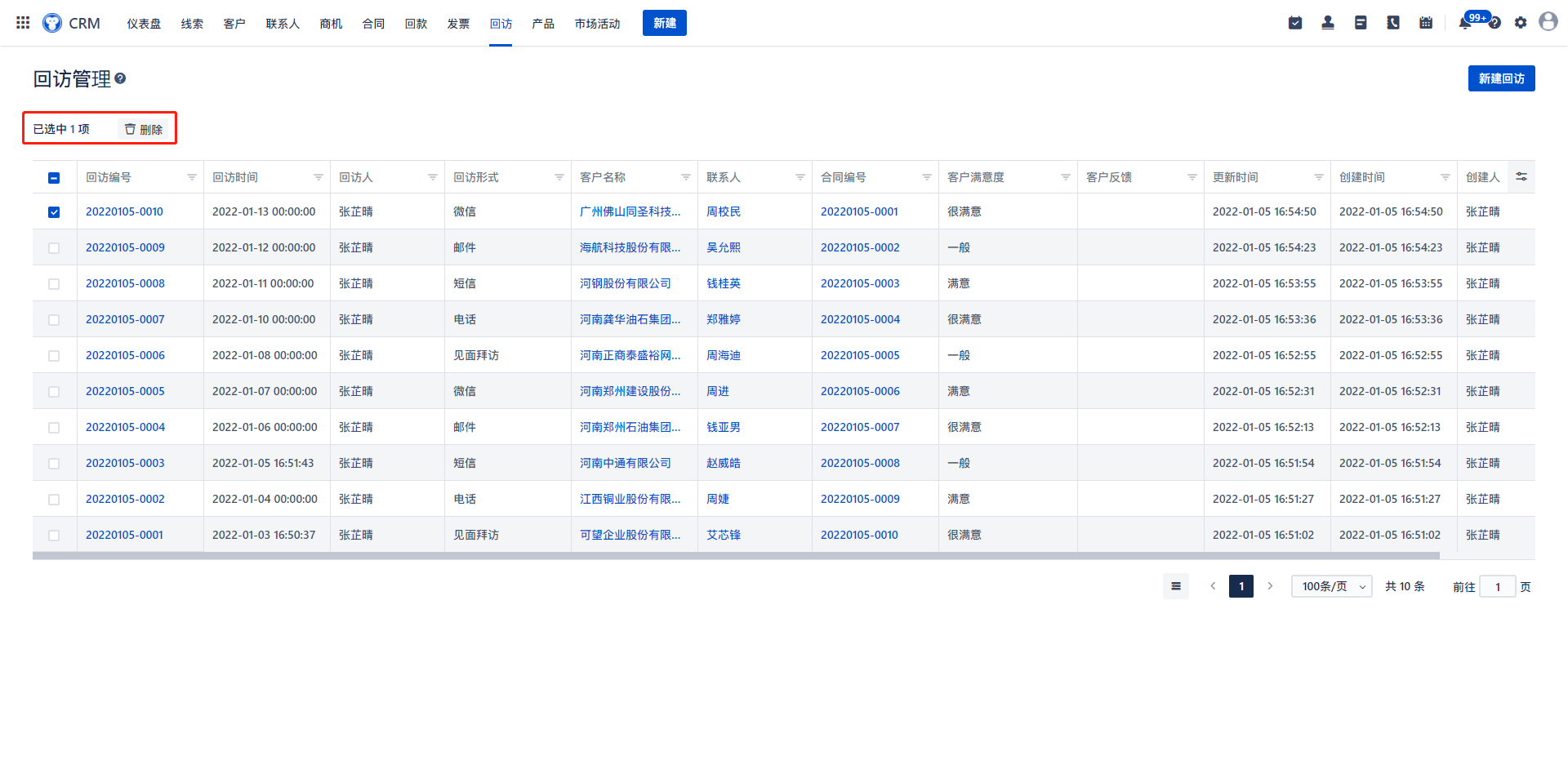
Task: Click the filter icon on 回访时间 column
Action: pyautogui.click(x=318, y=177)
